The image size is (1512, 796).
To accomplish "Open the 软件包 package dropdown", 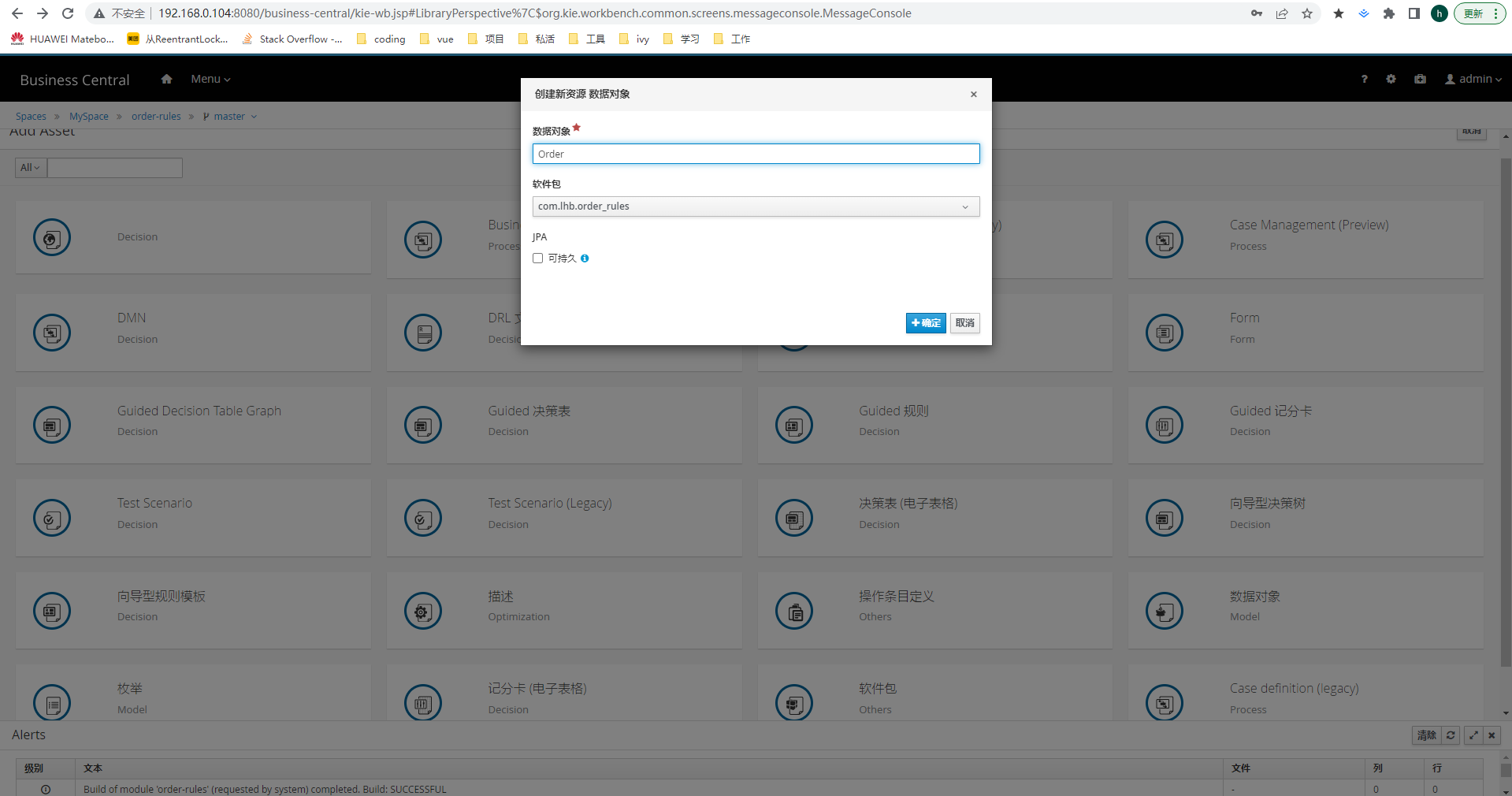I will [x=756, y=206].
